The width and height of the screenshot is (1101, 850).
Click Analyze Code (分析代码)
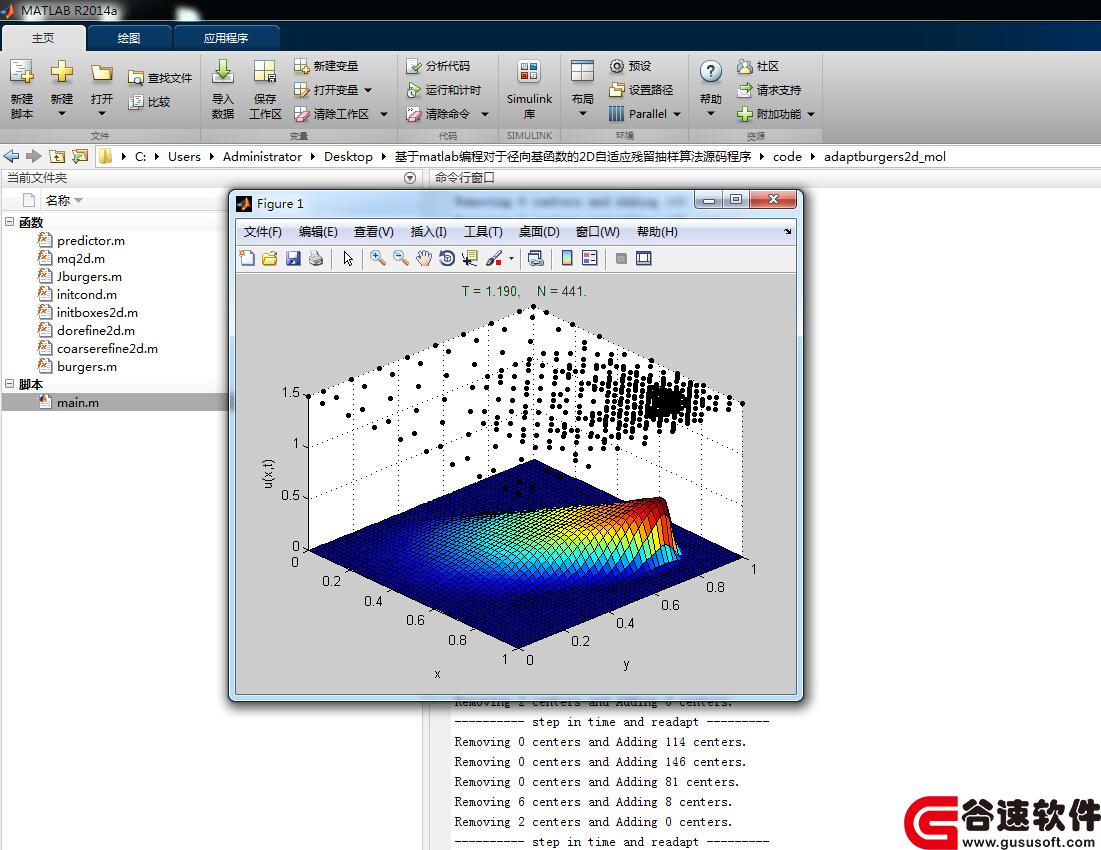pyautogui.click(x=438, y=66)
